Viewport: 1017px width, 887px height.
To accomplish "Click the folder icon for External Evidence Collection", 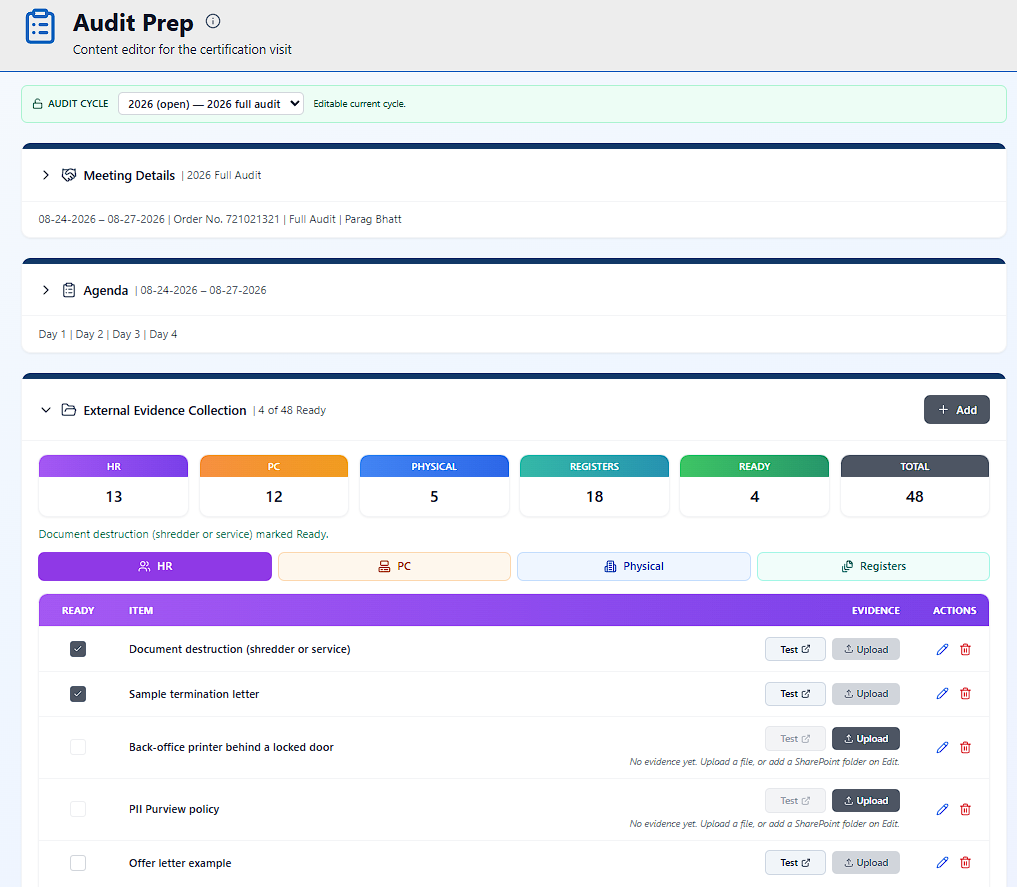I will pyautogui.click(x=69, y=410).
